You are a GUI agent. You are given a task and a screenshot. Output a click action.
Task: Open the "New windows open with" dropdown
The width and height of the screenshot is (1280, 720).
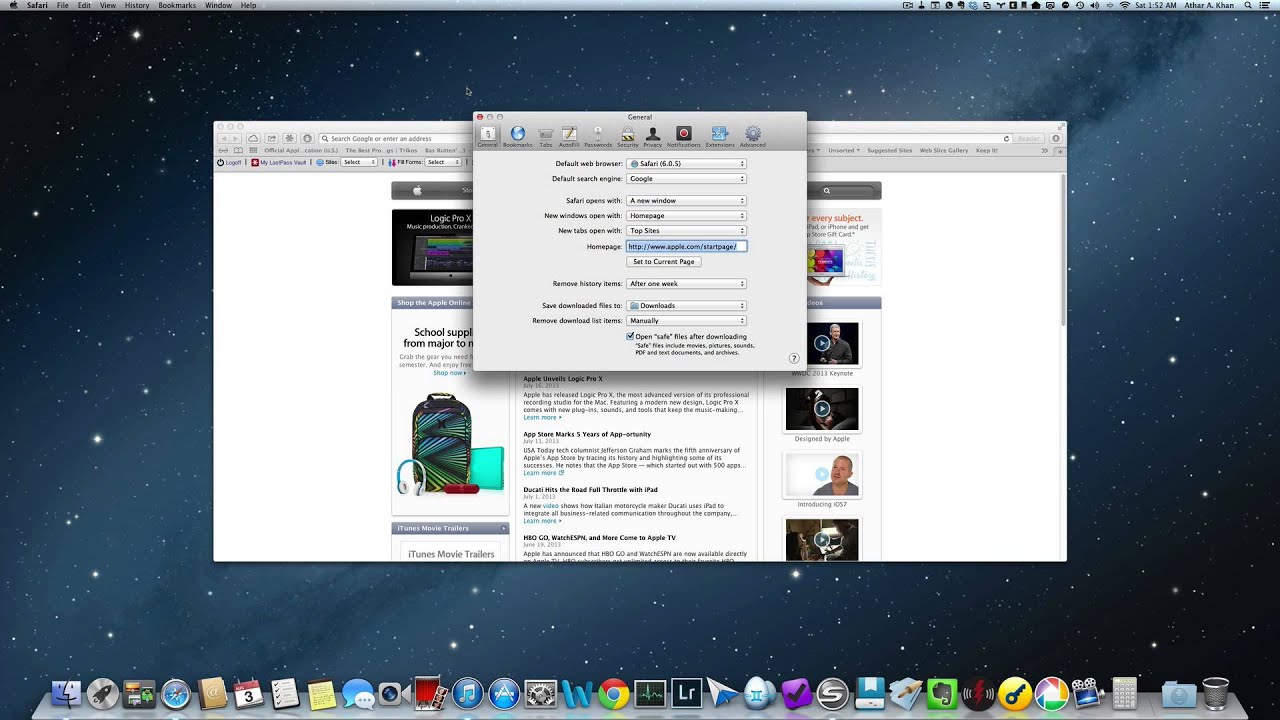(x=686, y=215)
